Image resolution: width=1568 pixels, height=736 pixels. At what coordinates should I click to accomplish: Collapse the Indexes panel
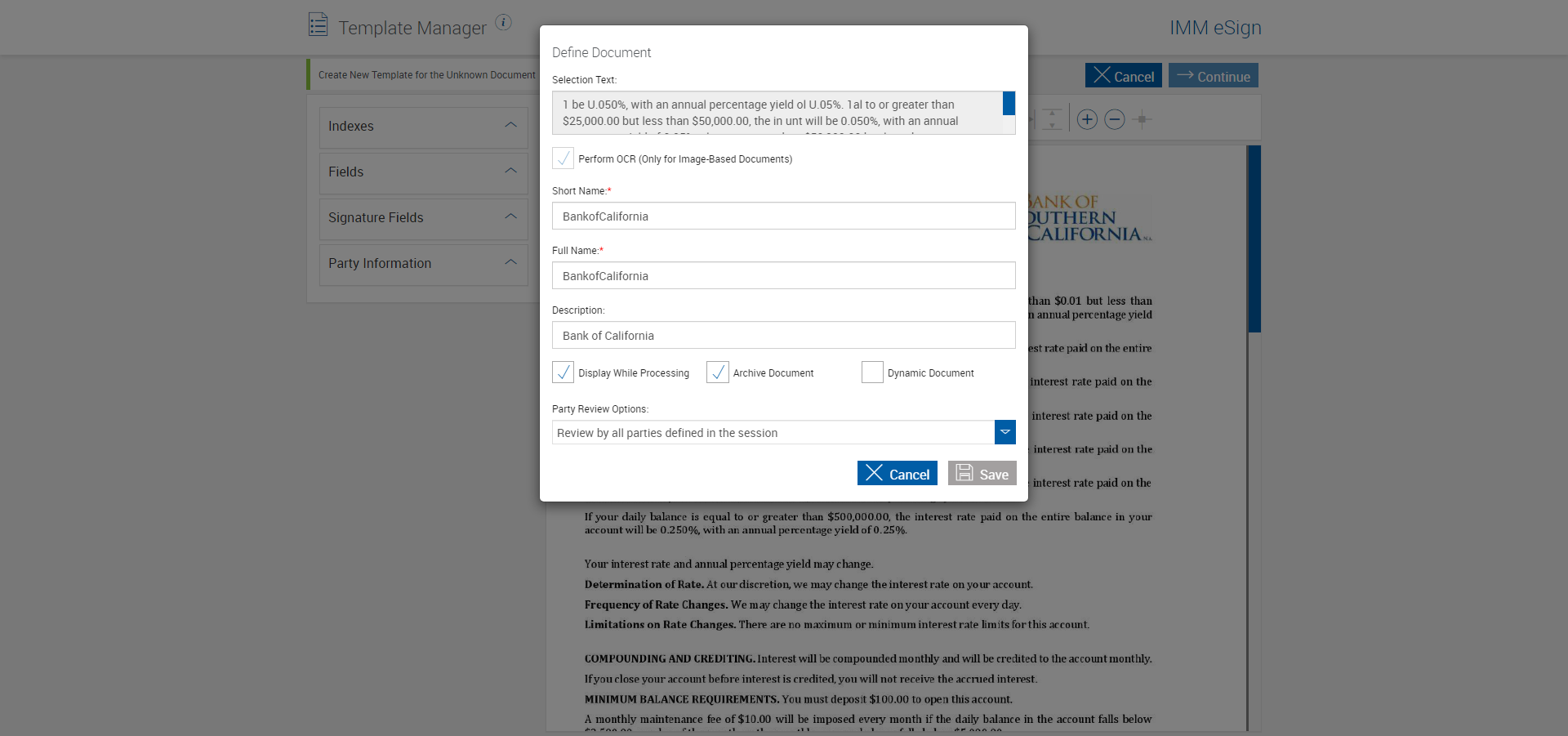510,126
